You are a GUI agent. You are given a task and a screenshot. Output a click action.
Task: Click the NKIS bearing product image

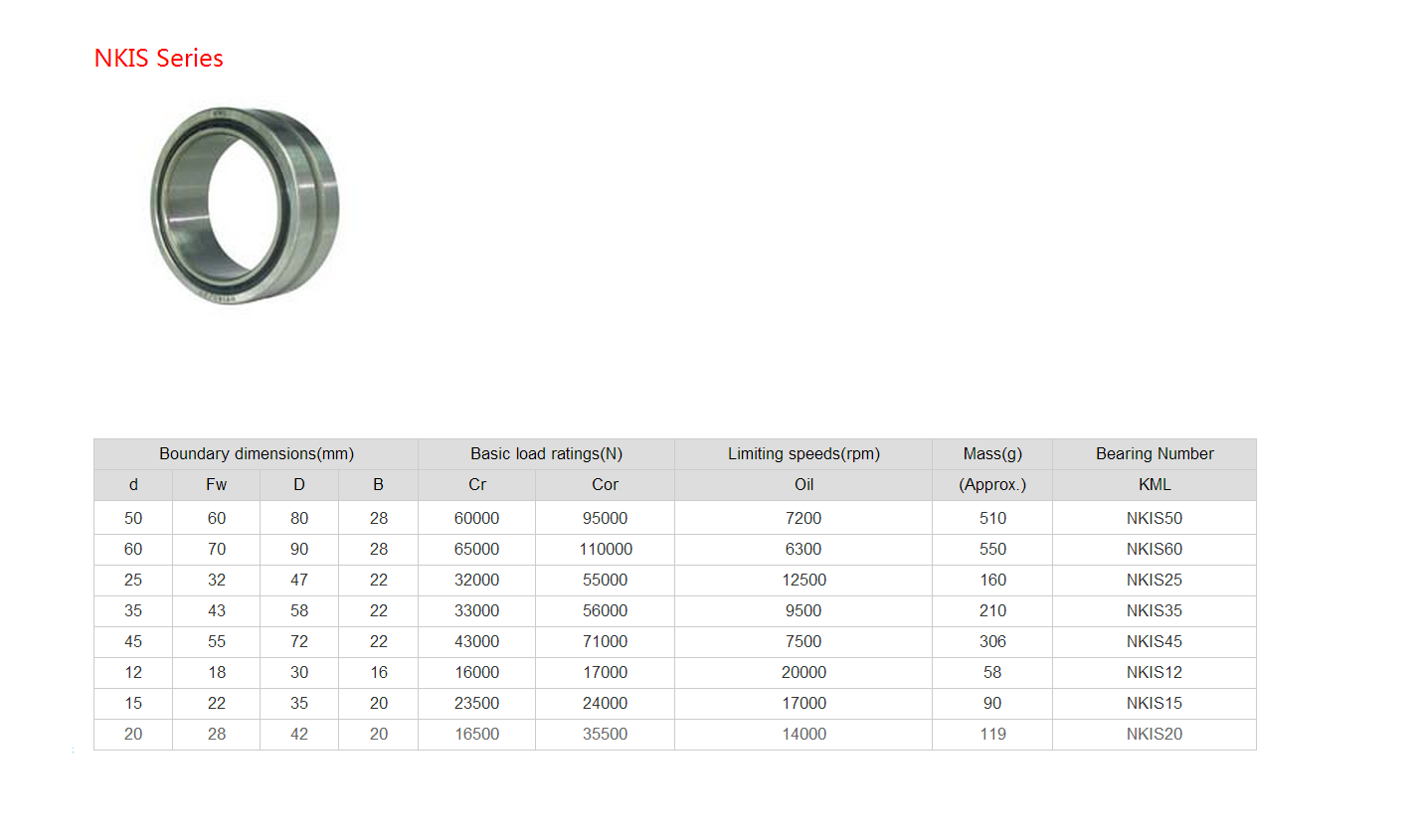click(245, 205)
